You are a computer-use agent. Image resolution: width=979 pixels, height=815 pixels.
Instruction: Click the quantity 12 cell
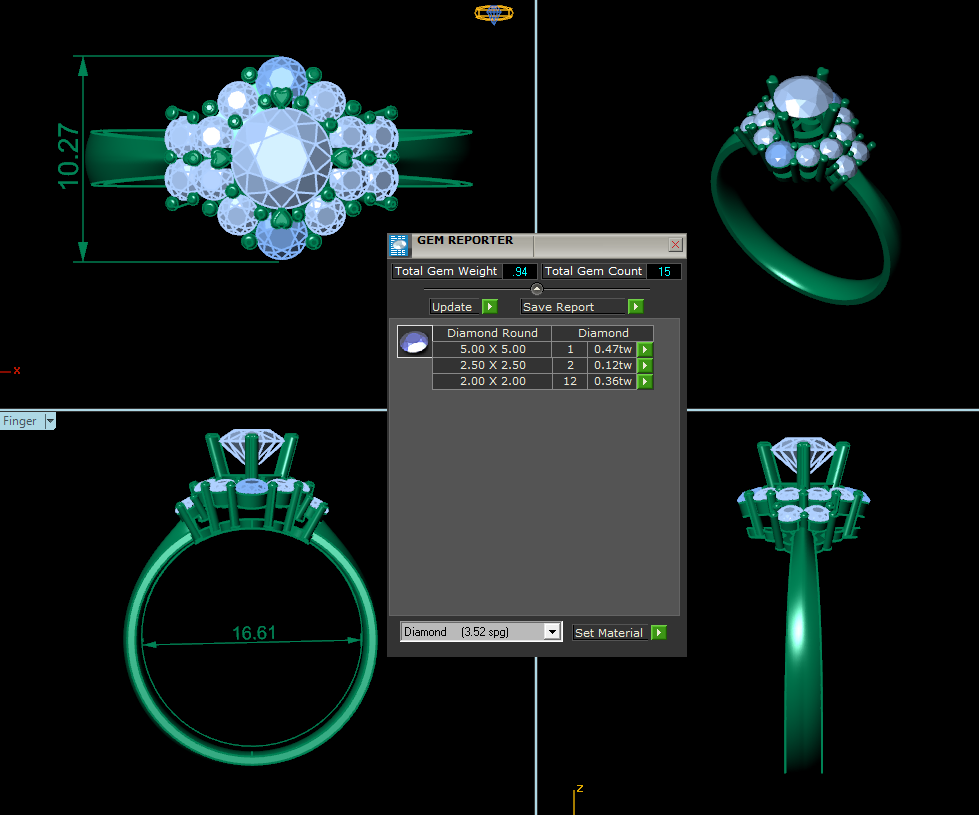(570, 382)
